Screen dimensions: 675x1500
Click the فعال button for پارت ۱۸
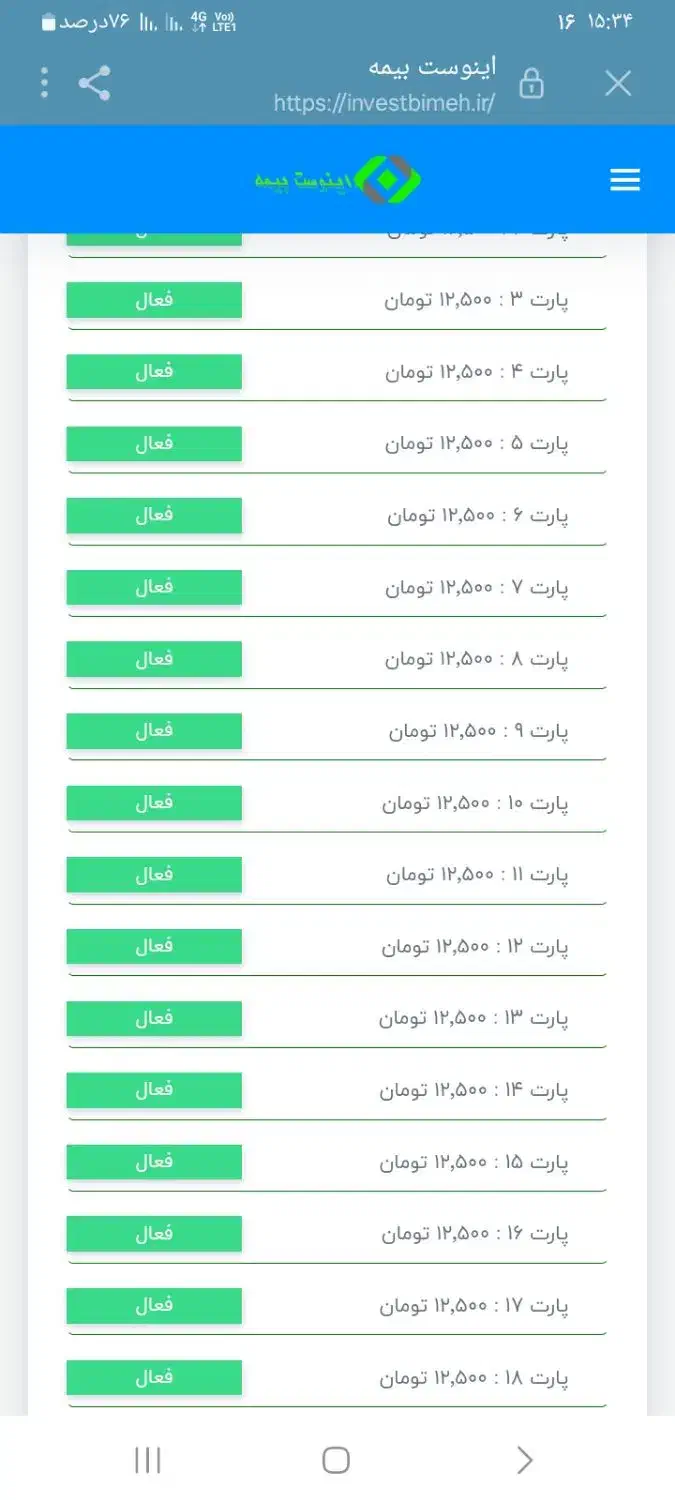154,1377
